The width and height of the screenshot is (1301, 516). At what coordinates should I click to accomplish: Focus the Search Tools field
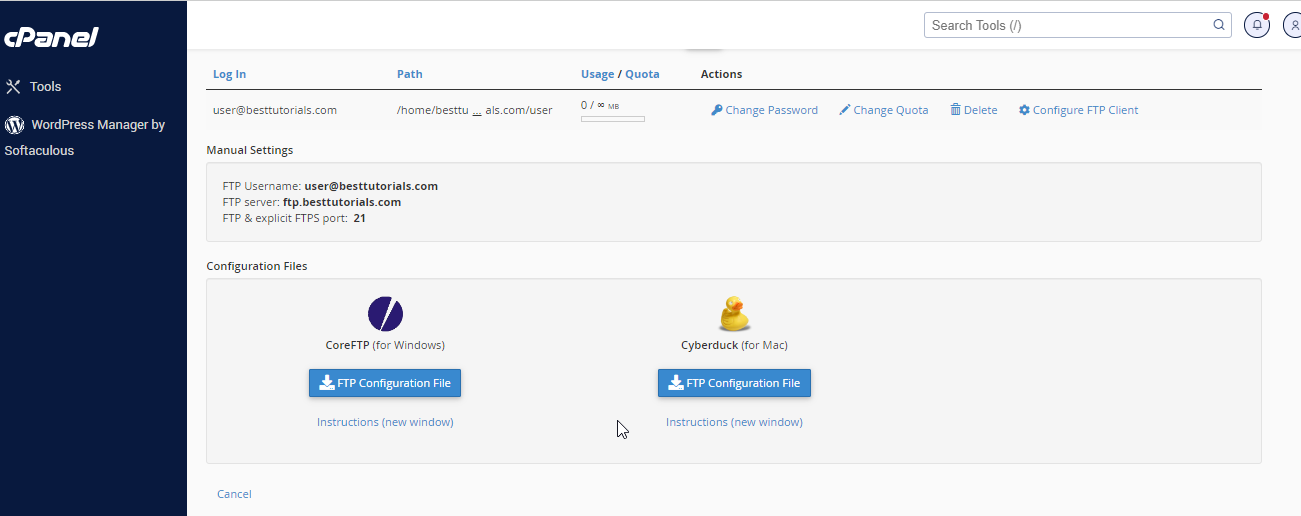(x=1077, y=25)
